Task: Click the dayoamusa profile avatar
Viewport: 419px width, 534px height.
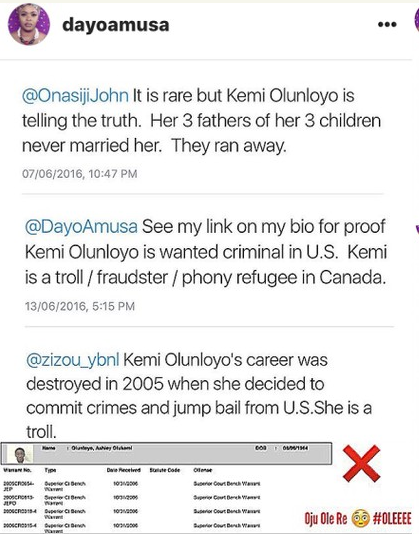Action: pyautogui.click(x=29, y=25)
